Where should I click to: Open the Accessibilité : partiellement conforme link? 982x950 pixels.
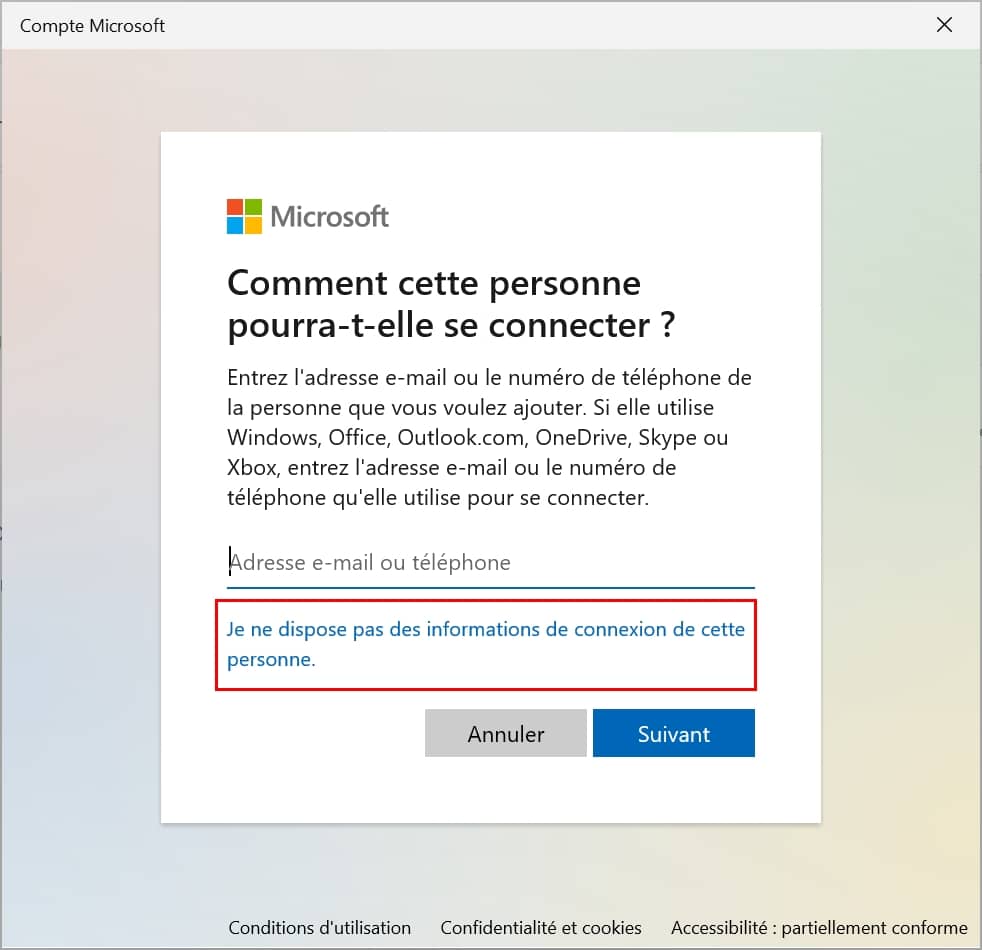[x=819, y=927]
